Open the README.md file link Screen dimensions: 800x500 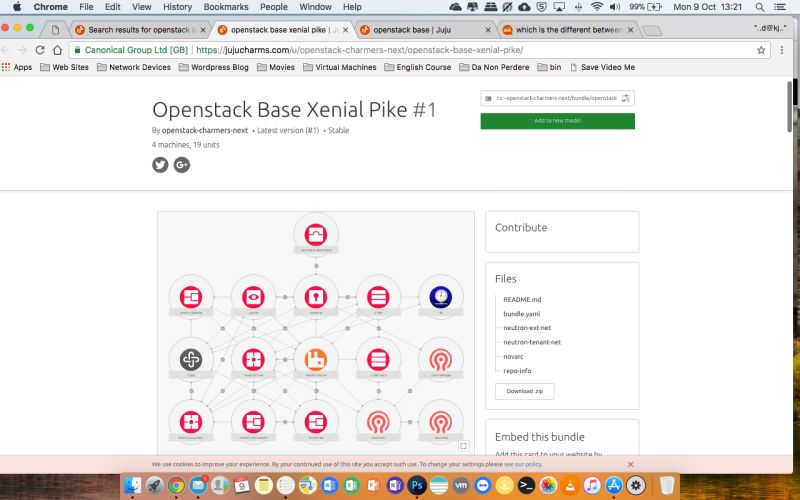pyautogui.click(x=522, y=299)
